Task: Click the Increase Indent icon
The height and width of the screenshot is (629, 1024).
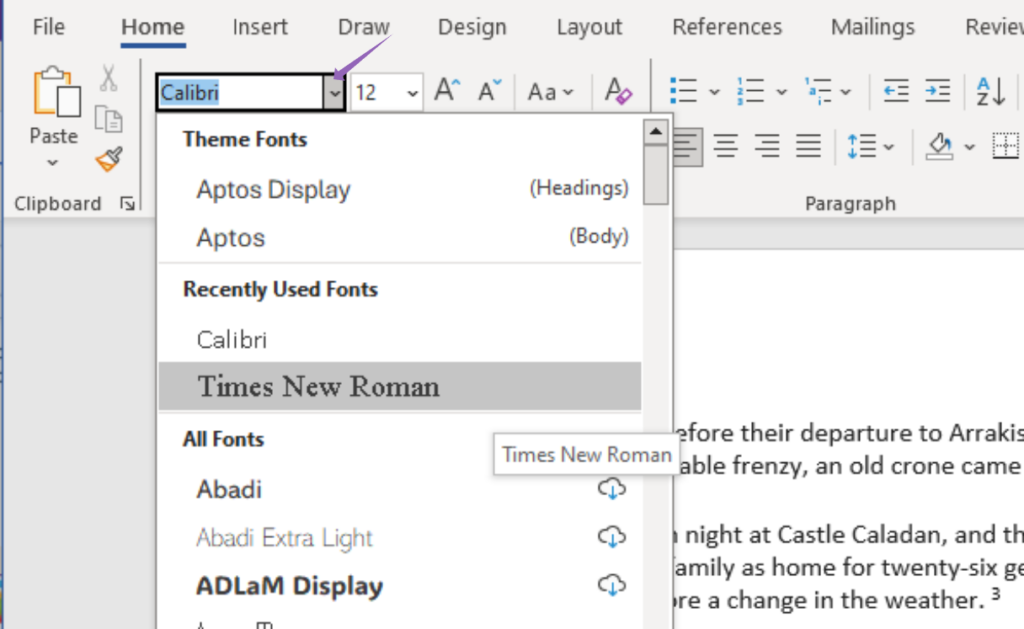Action: click(937, 92)
